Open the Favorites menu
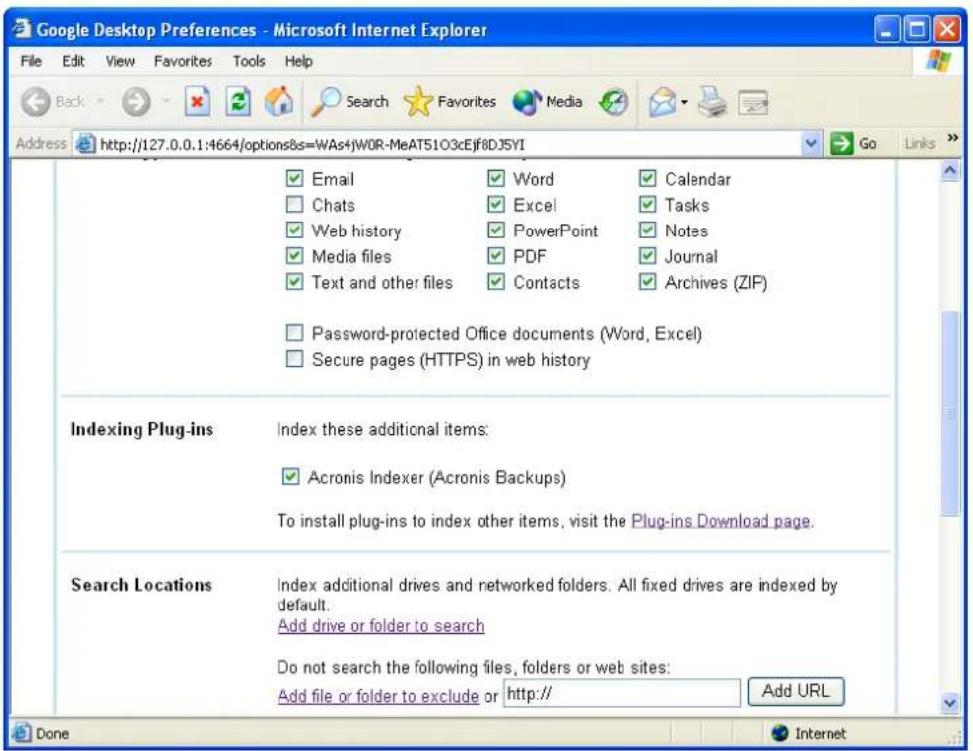This screenshot has width=973, height=751. [x=183, y=61]
